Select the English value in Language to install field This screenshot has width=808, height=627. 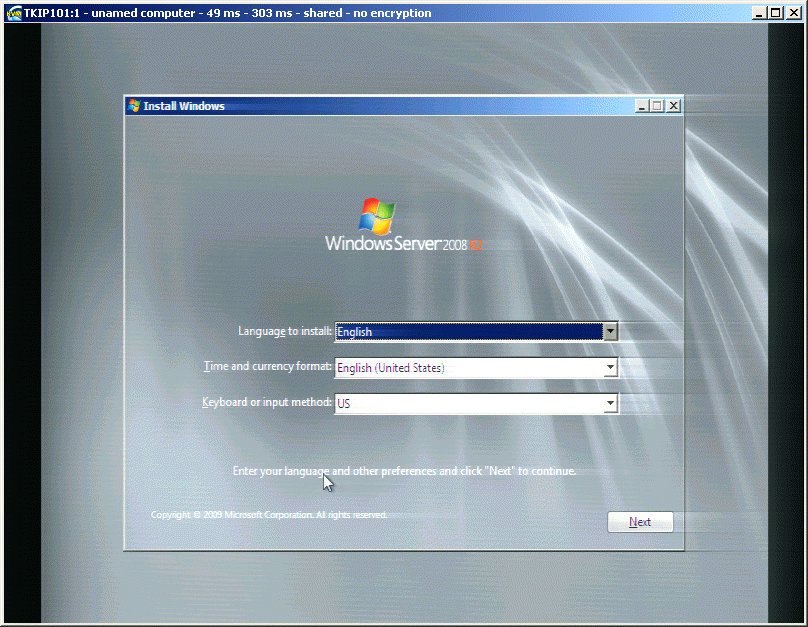click(x=469, y=331)
